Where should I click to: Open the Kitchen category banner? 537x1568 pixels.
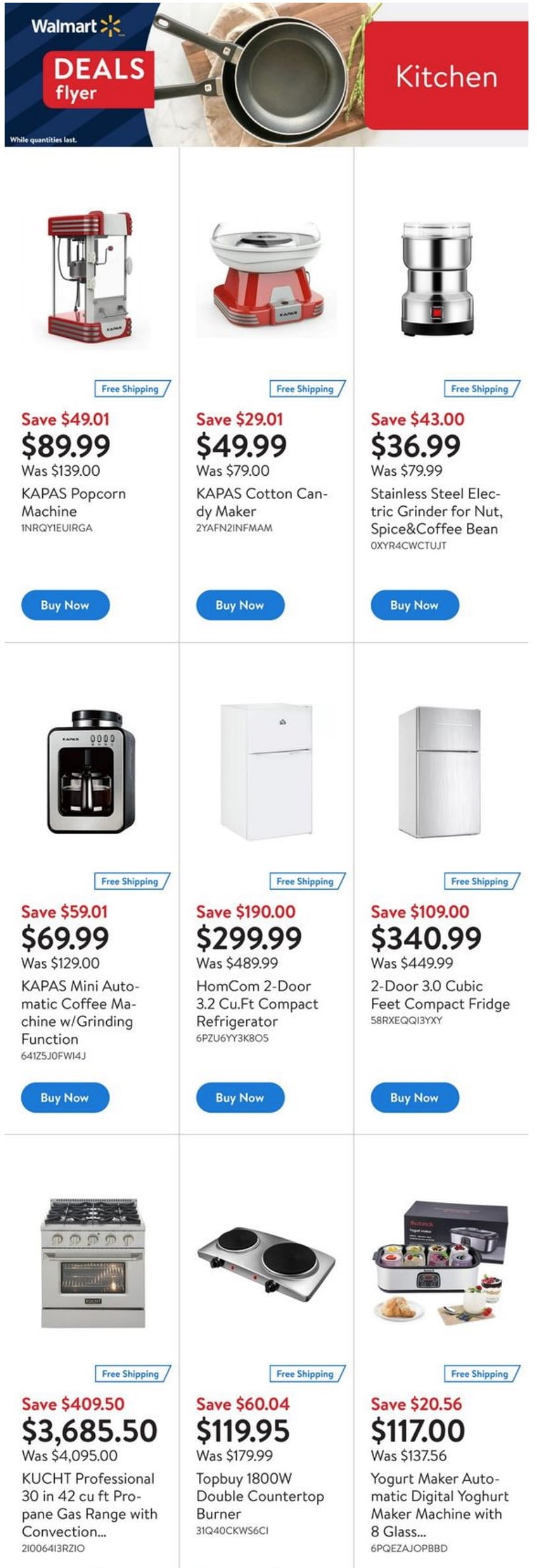click(x=446, y=77)
